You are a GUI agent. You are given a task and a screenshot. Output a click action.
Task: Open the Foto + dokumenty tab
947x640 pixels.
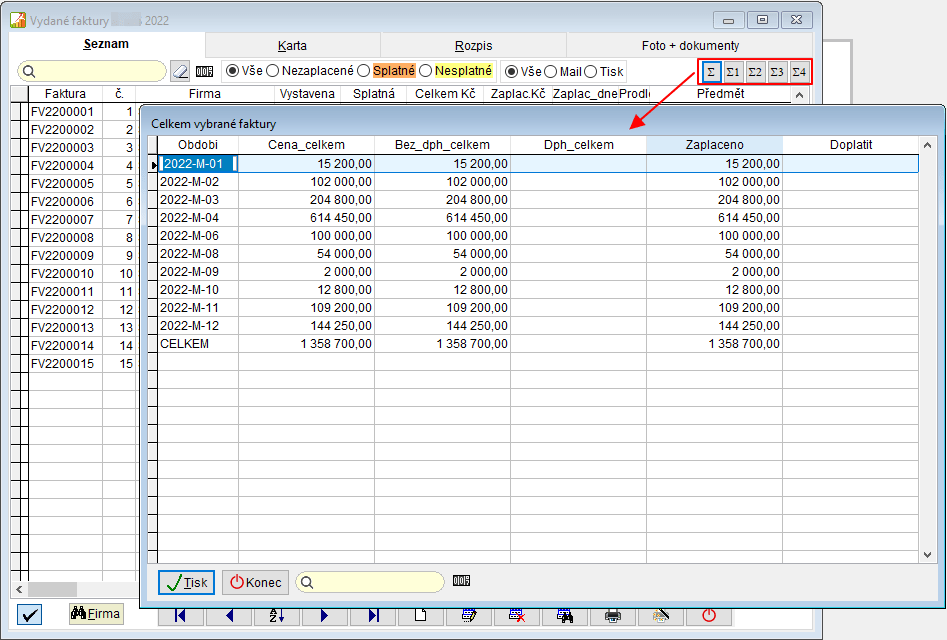click(x=690, y=46)
